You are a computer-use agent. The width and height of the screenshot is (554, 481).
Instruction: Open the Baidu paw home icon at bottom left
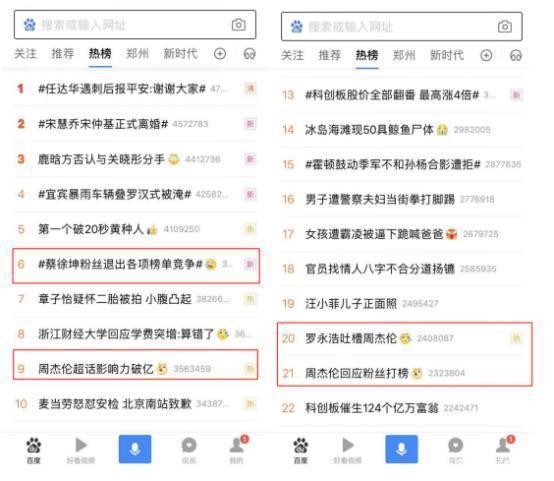34,450
